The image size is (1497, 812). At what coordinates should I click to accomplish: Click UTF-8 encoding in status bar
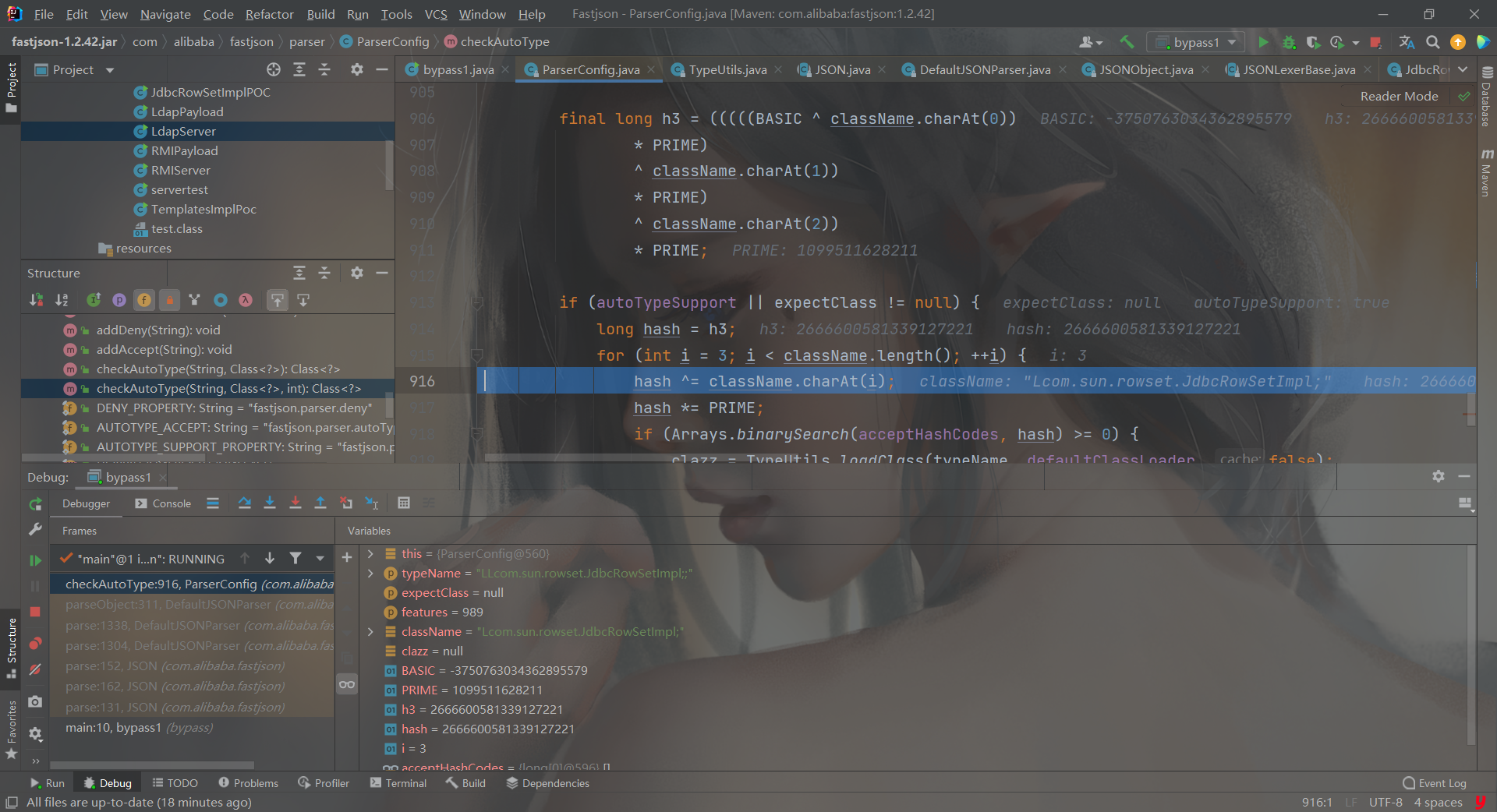(x=1386, y=803)
